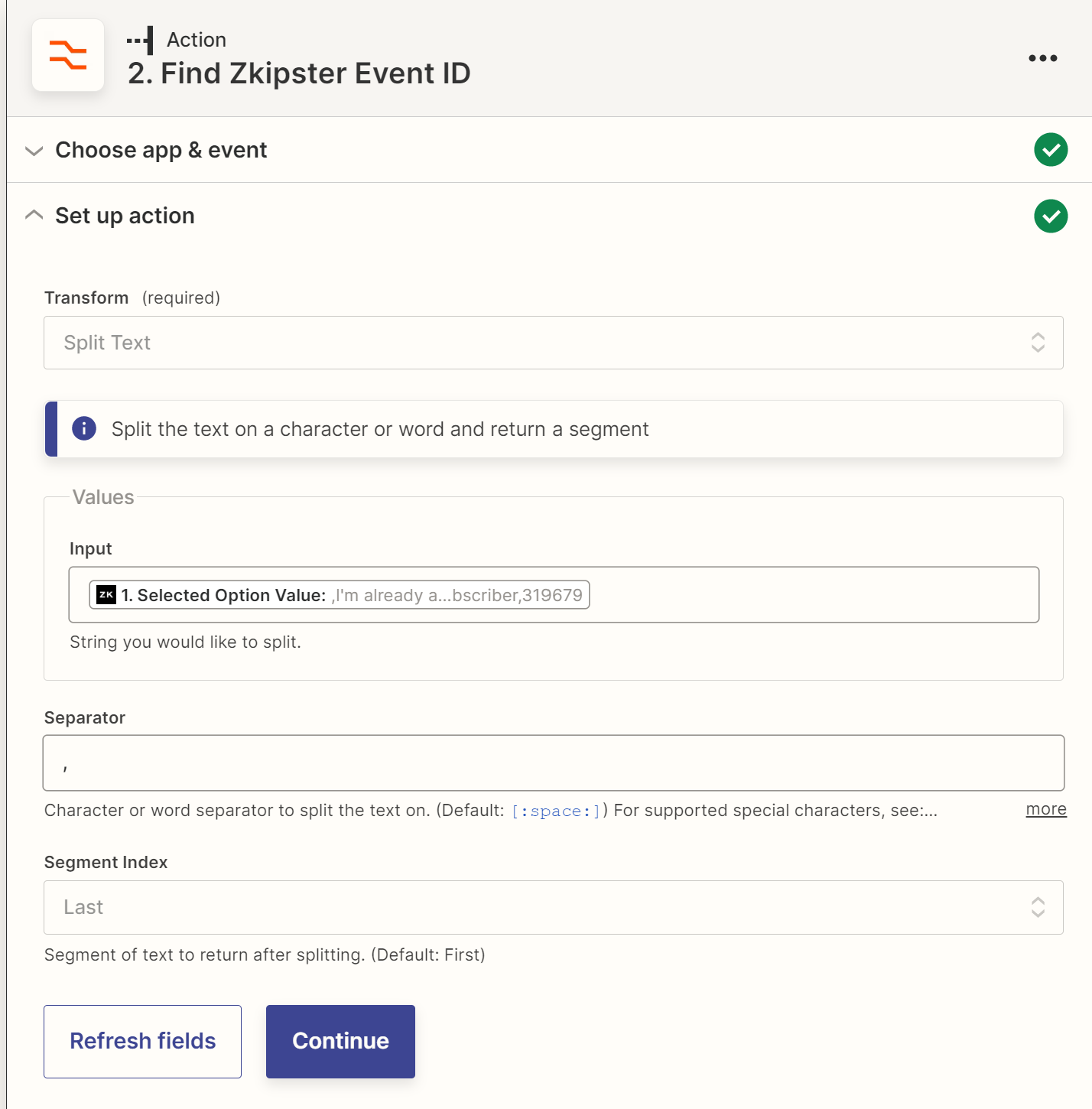1092x1109 pixels.
Task: Click into the Separator field
Action: pos(554,763)
